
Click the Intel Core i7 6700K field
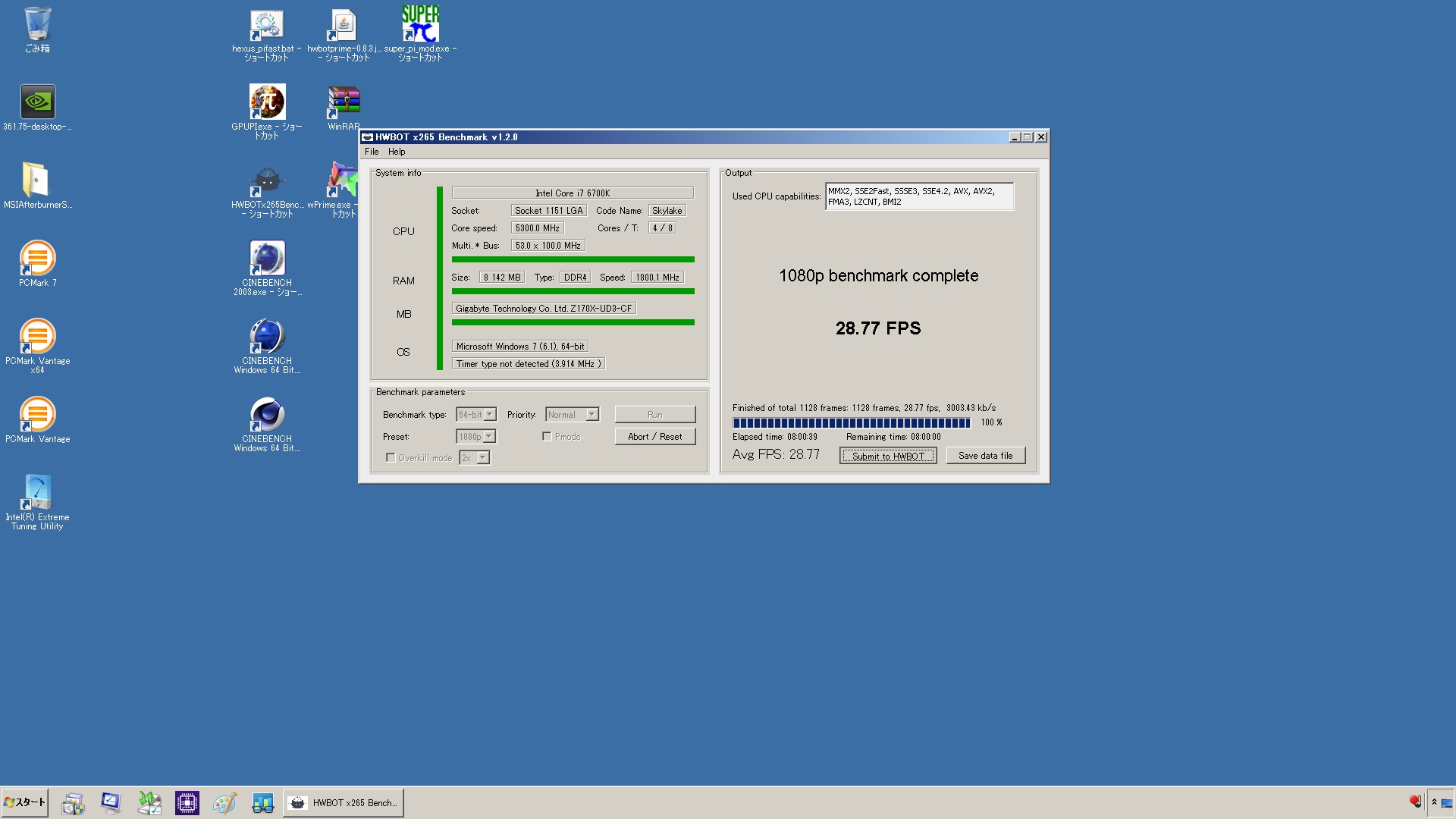(573, 193)
